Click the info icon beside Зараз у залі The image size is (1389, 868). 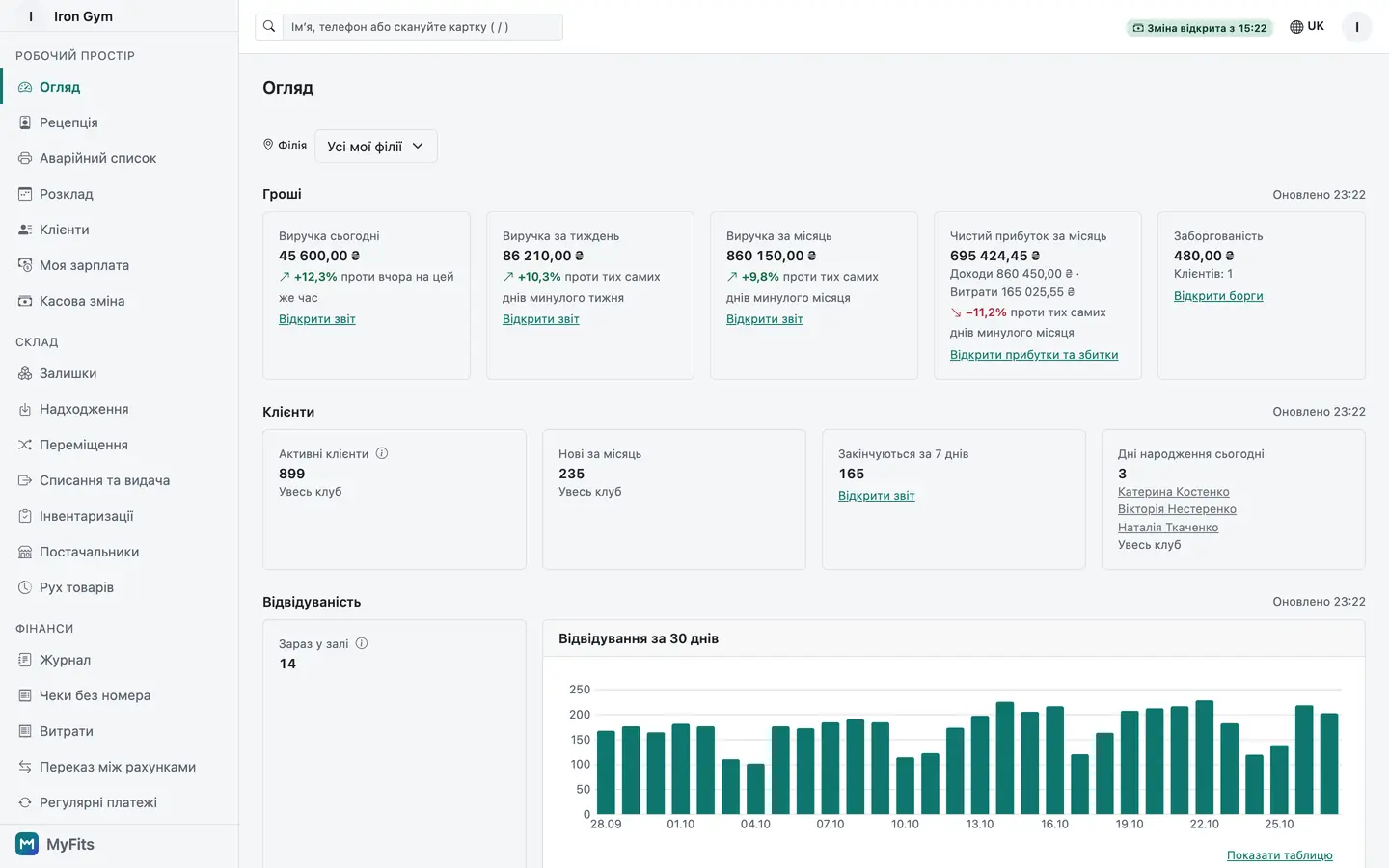click(362, 643)
